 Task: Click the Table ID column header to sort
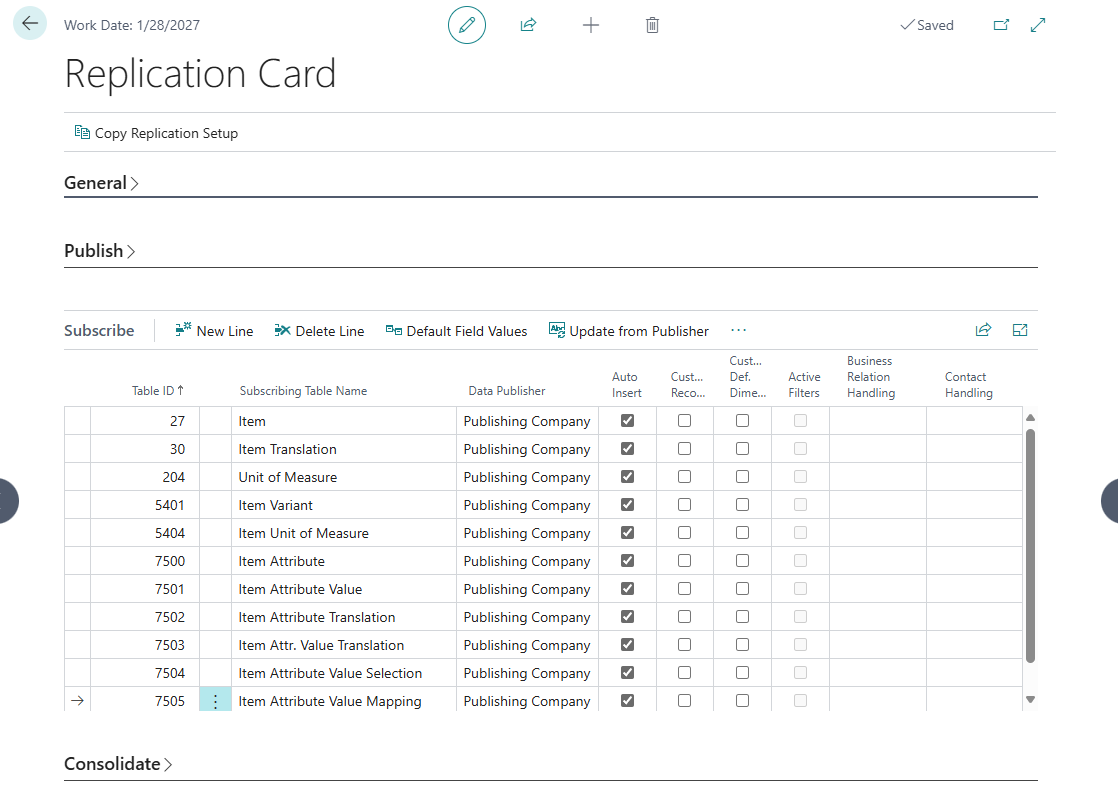click(x=157, y=391)
